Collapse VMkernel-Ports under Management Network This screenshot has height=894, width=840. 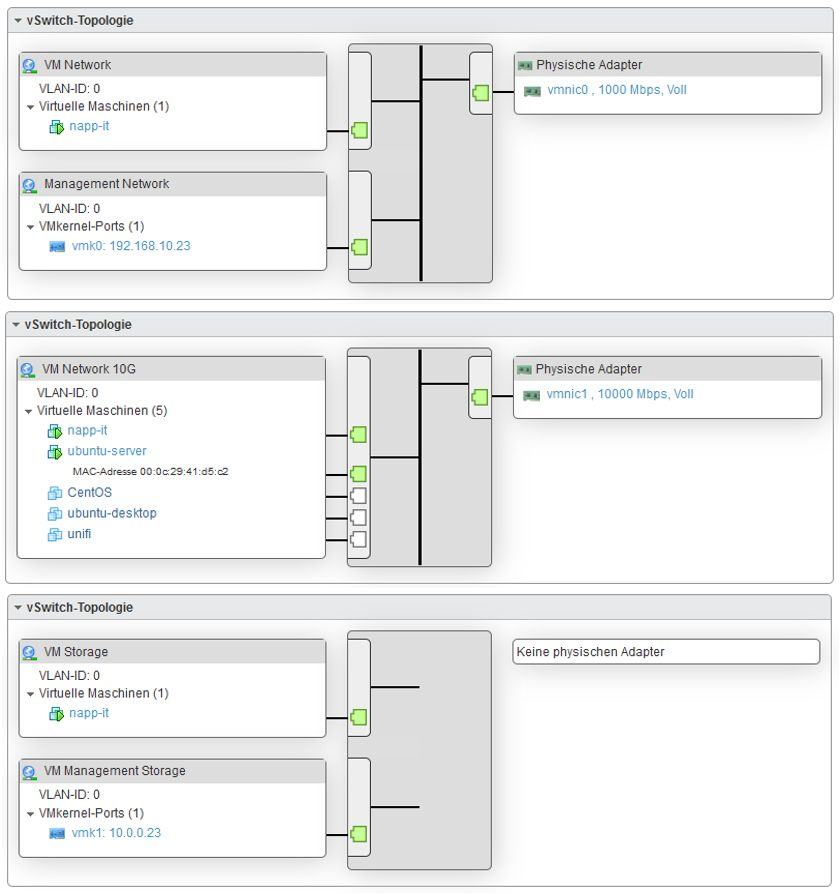(31, 226)
